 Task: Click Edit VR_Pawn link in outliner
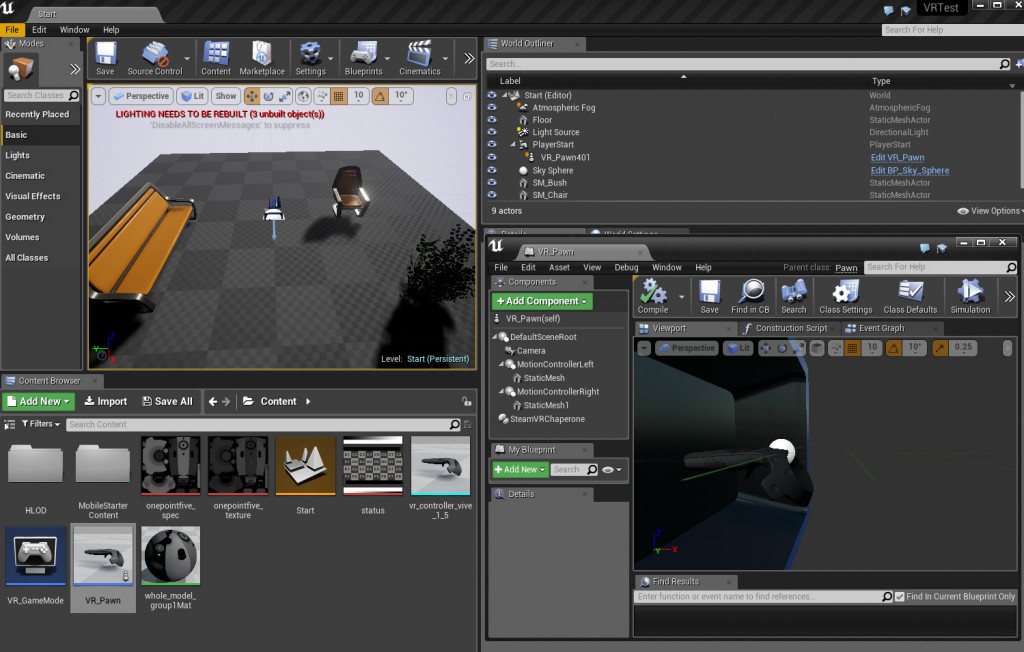coord(897,157)
